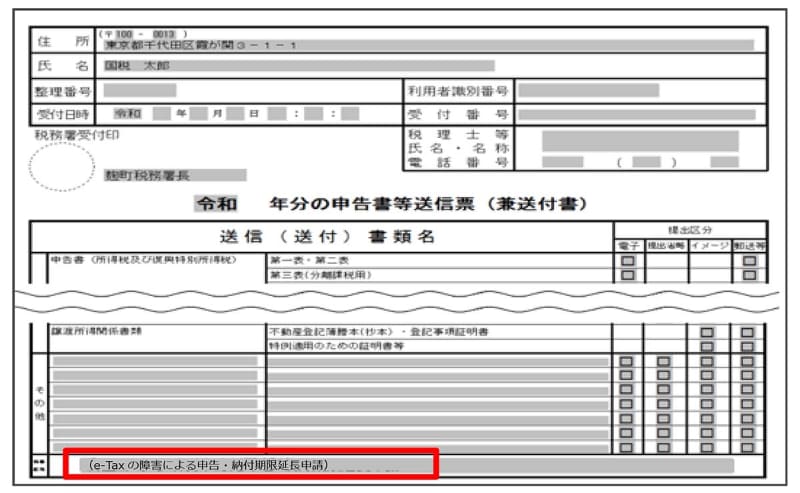Viewport: 800px width, 493px height.
Task: Click the 受付番号 input field
Action: (637, 114)
